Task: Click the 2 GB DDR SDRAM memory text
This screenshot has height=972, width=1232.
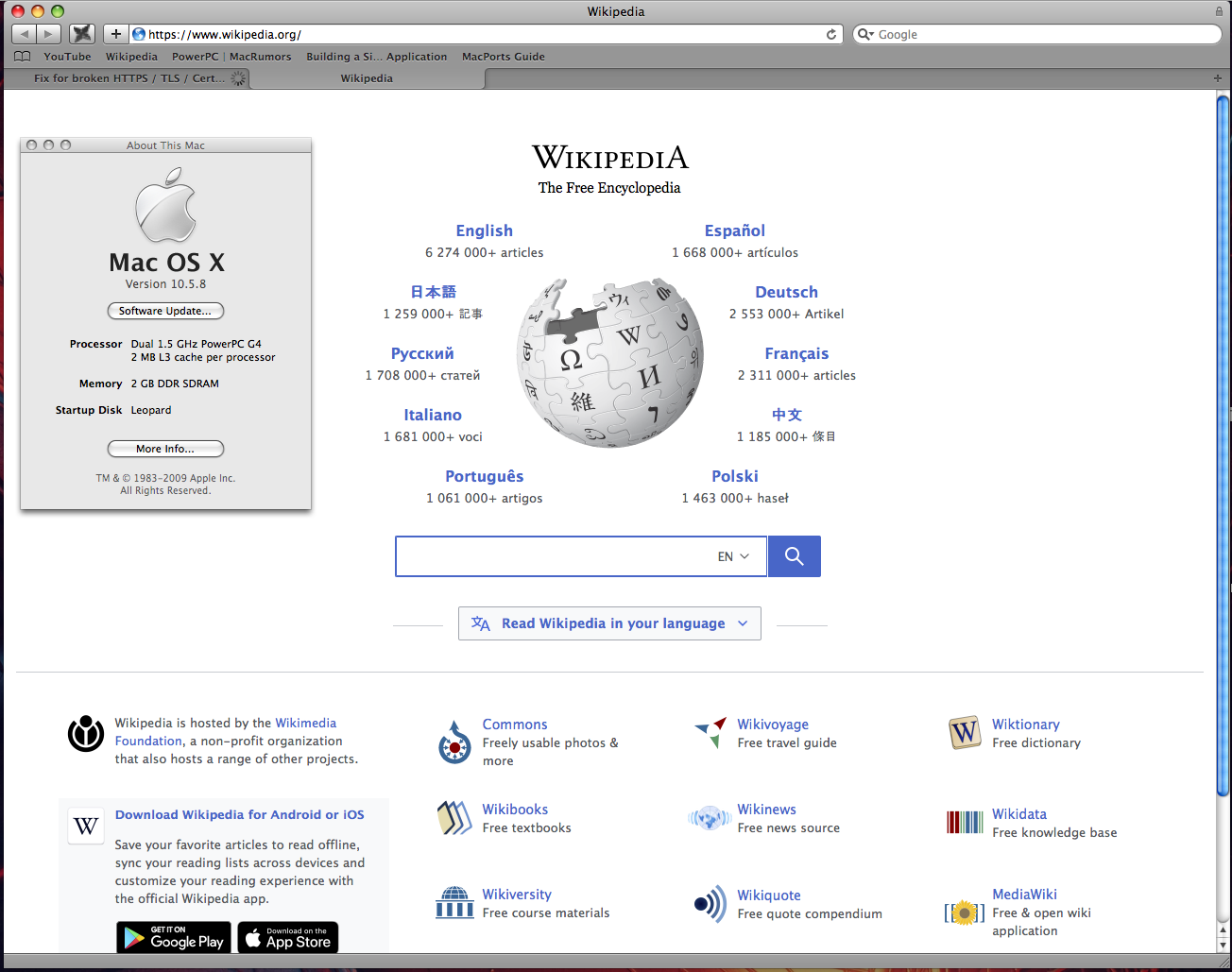Action: (x=175, y=384)
